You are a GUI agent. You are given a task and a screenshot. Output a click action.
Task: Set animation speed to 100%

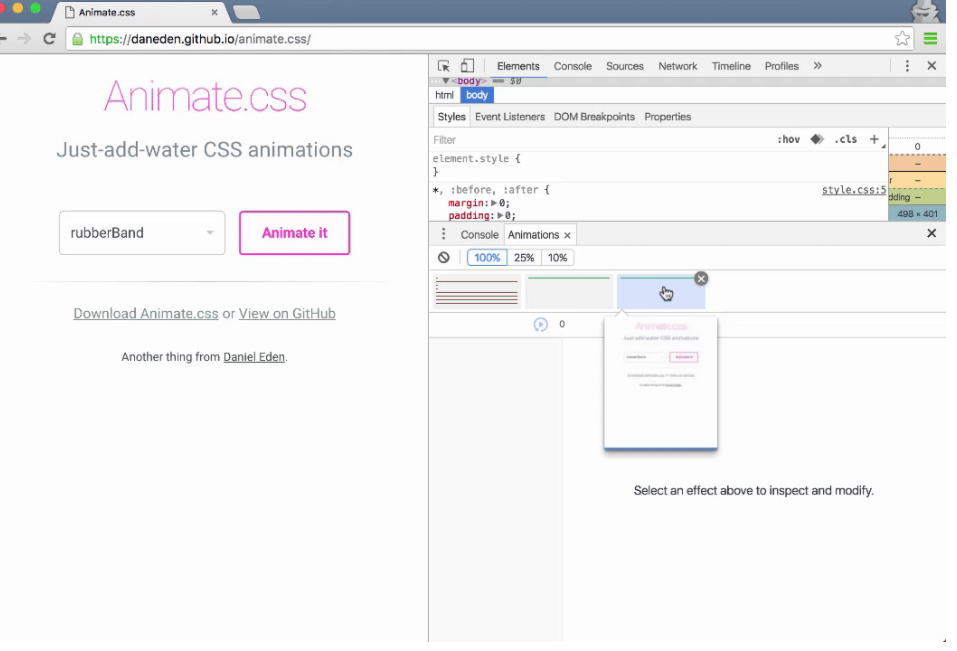click(x=487, y=257)
